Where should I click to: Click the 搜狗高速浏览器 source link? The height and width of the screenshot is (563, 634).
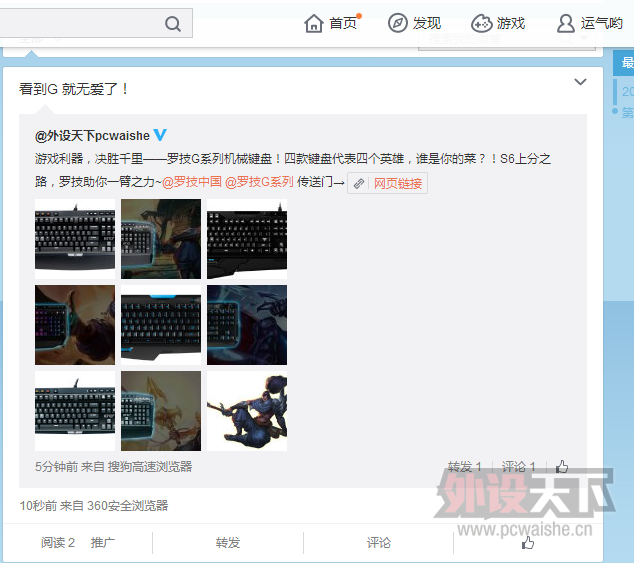(150, 467)
